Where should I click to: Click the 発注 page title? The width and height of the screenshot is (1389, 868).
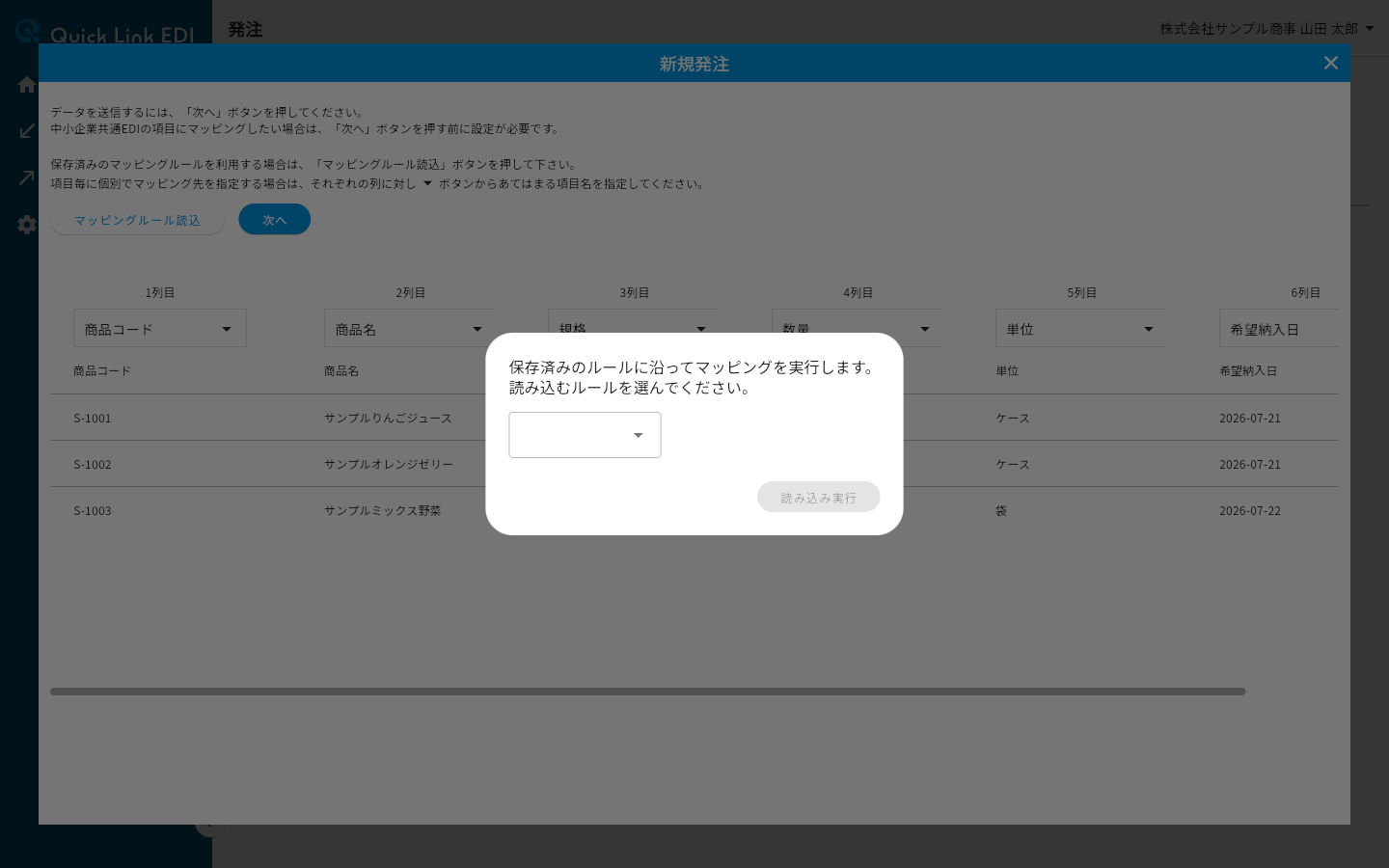(245, 29)
